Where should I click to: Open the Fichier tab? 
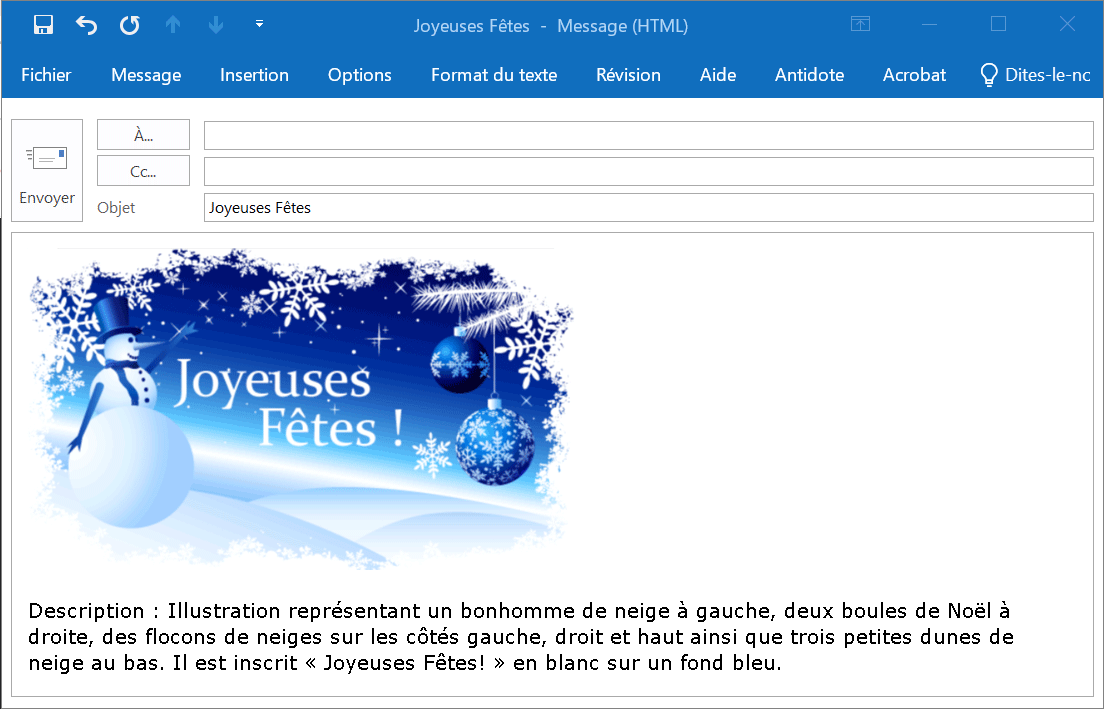coord(46,75)
